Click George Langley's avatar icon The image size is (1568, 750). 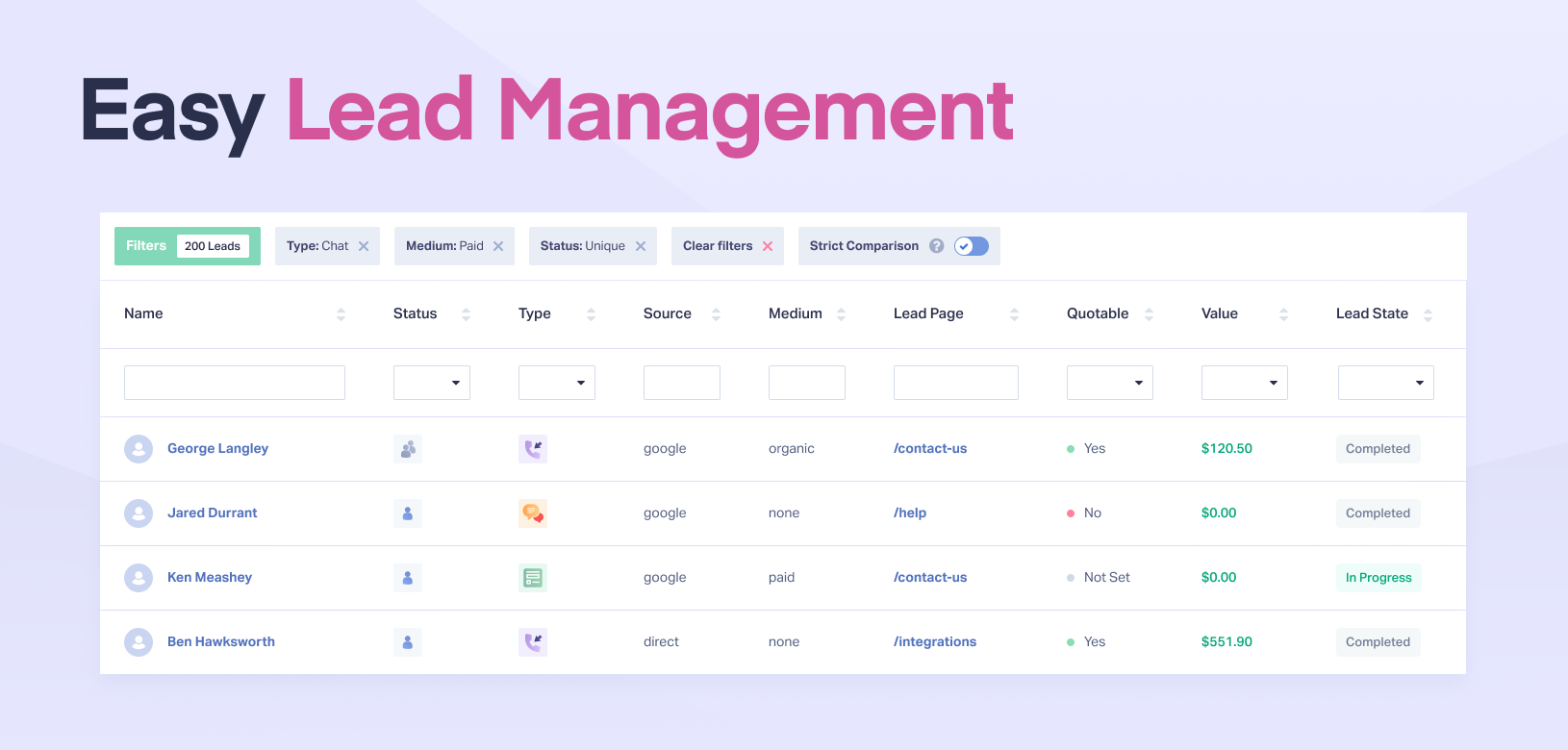tap(139, 449)
